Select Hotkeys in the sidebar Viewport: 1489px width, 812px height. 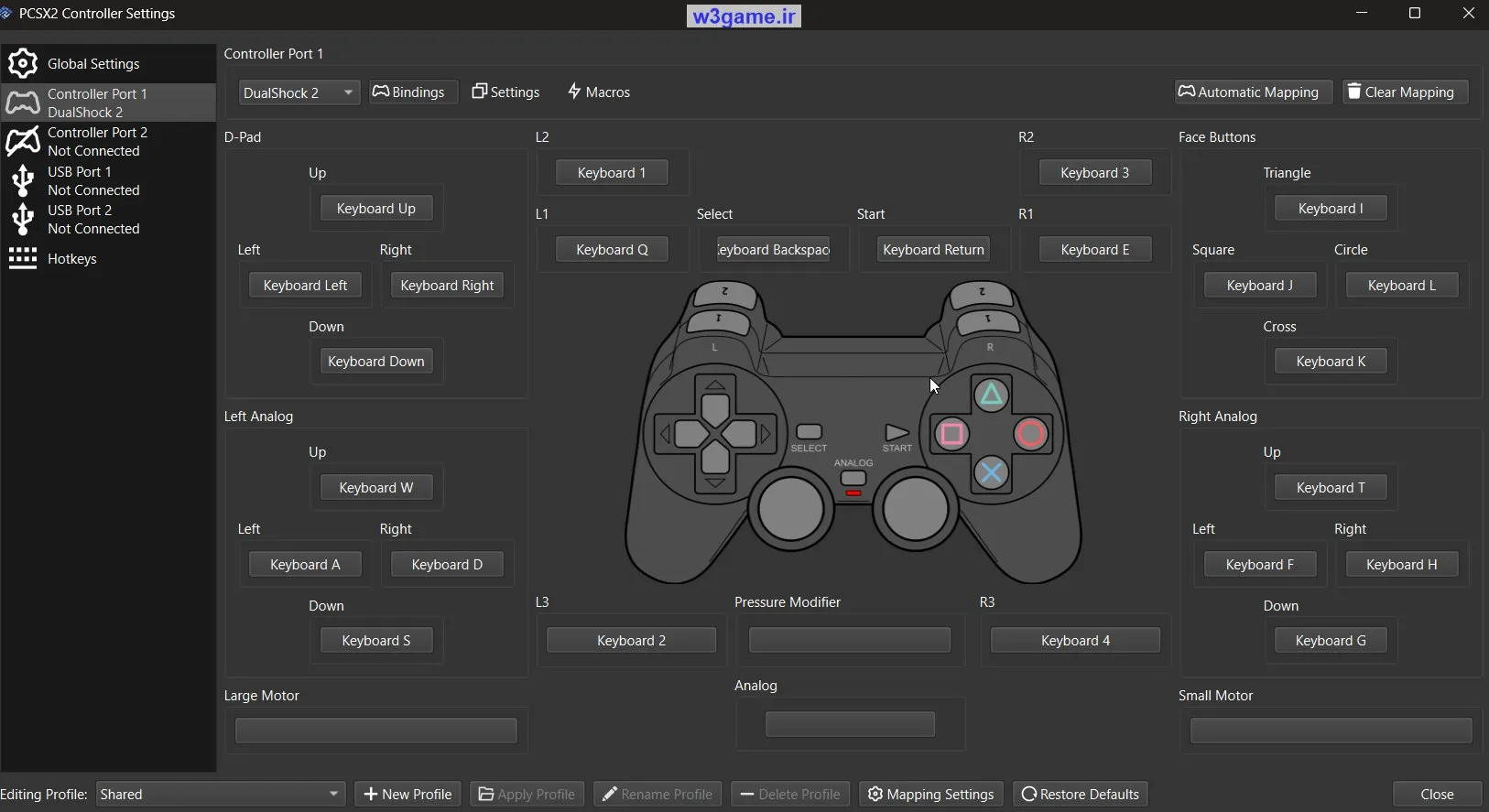coord(108,258)
